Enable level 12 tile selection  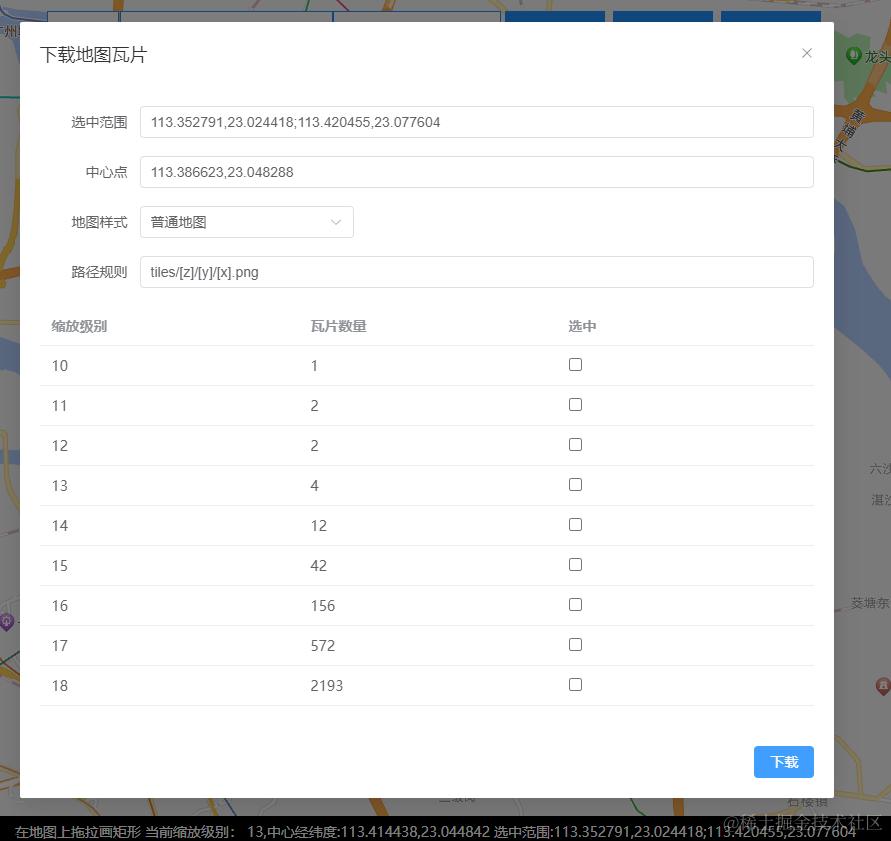pyautogui.click(x=575, y=444)
